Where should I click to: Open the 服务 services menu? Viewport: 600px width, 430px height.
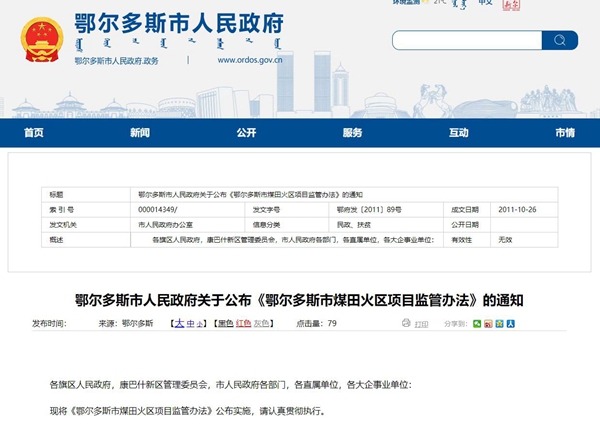pos(352,133)
